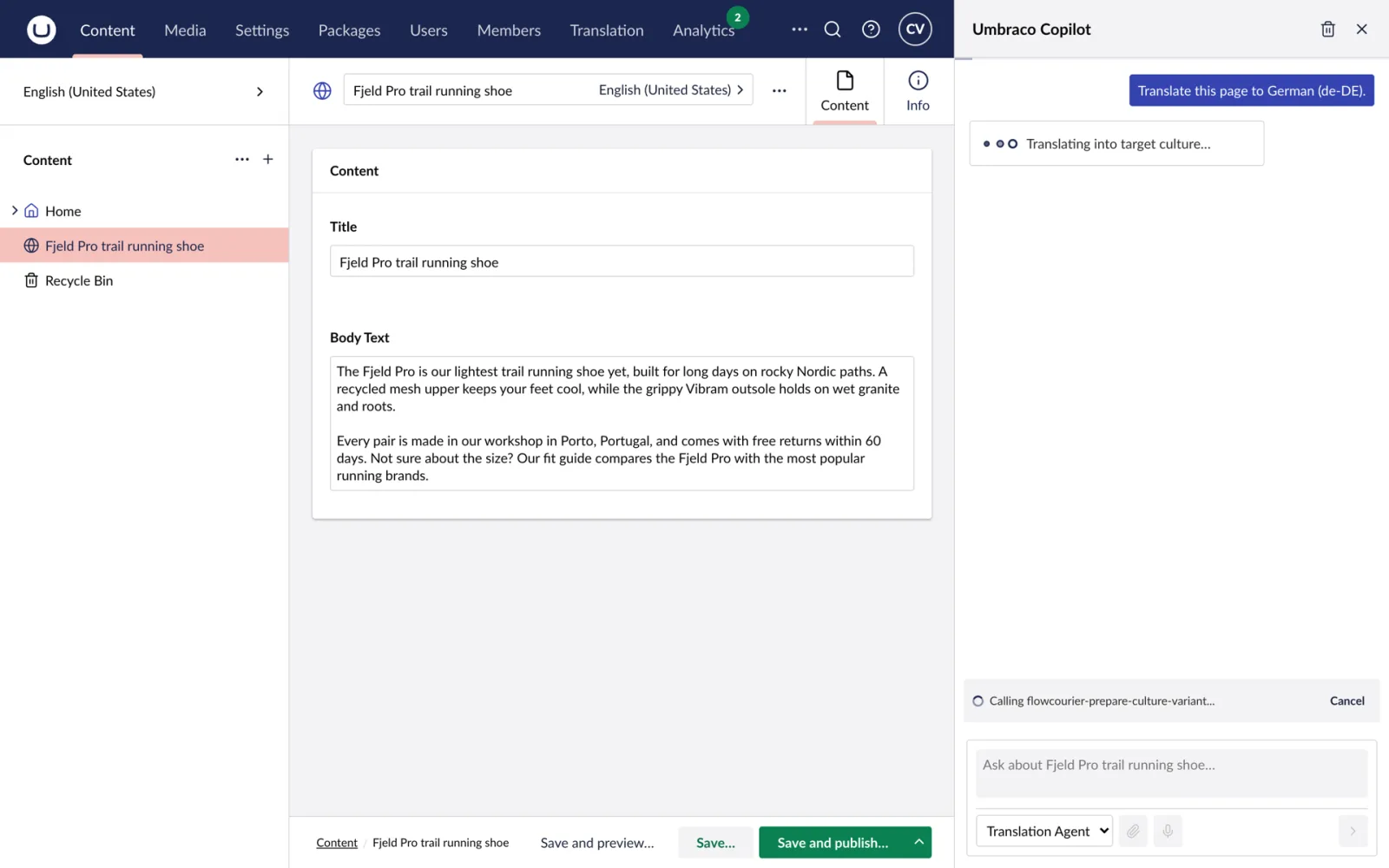Open the help question mark icon
Viewport: 1389px width, 868px height.
pos(871,30)
